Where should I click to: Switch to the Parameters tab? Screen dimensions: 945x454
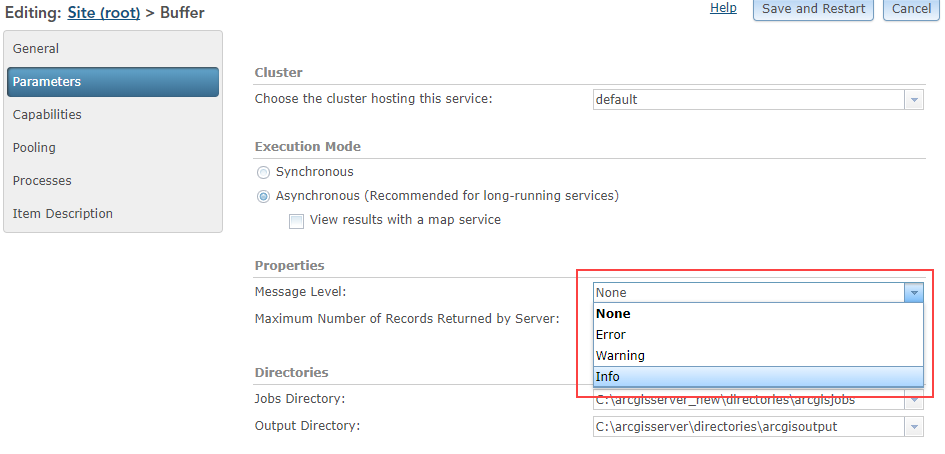(47, 82)
